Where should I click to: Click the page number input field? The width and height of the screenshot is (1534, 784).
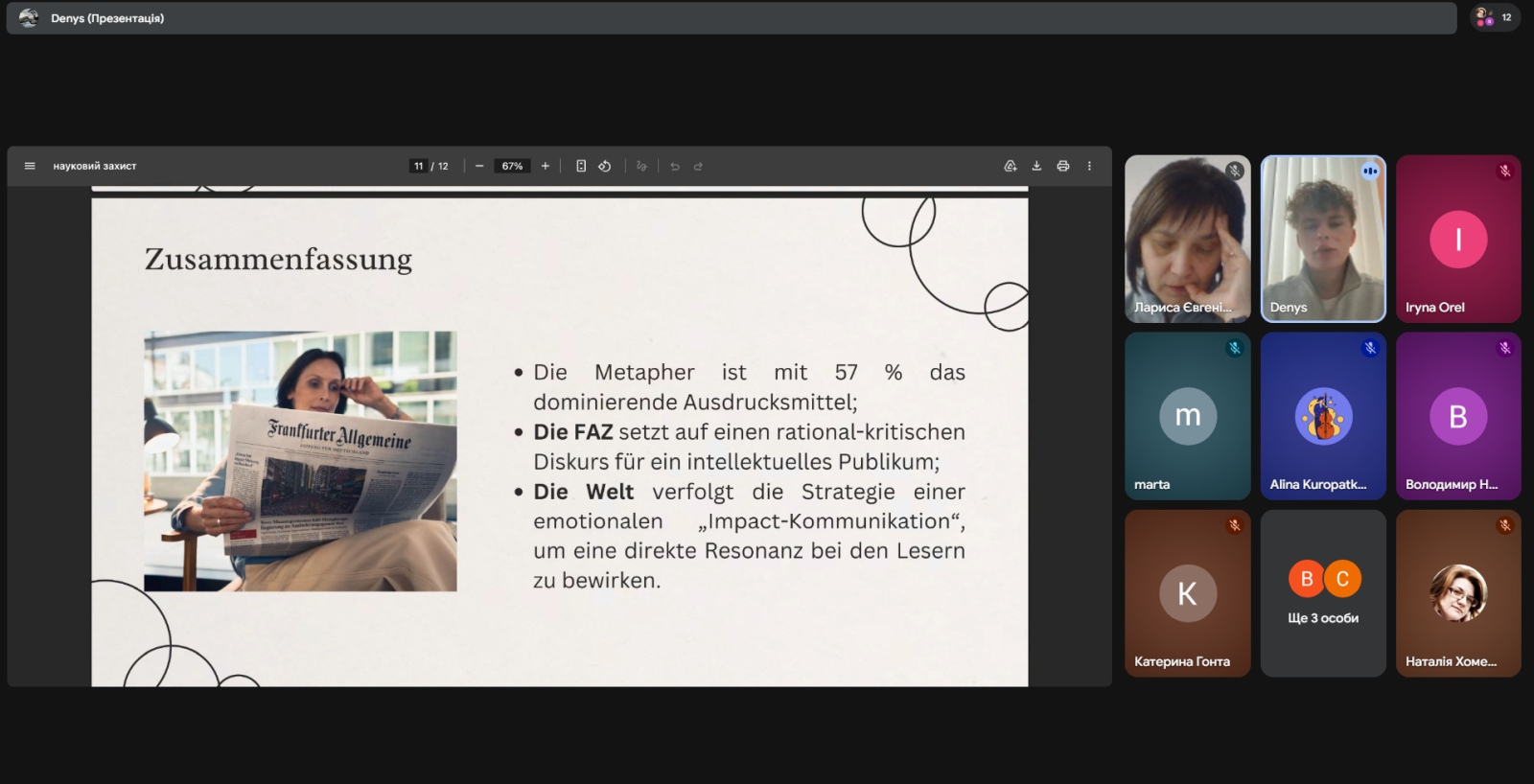[418, 166]
